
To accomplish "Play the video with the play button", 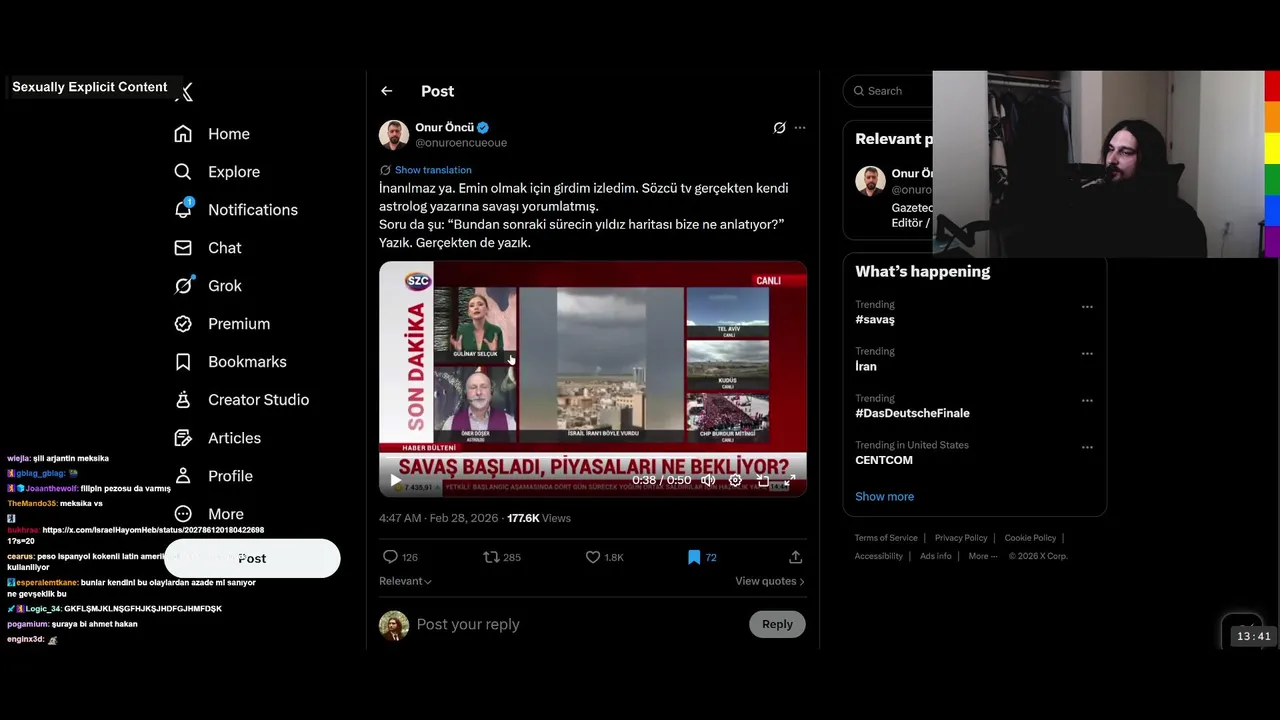I will [x=396, y=481].
